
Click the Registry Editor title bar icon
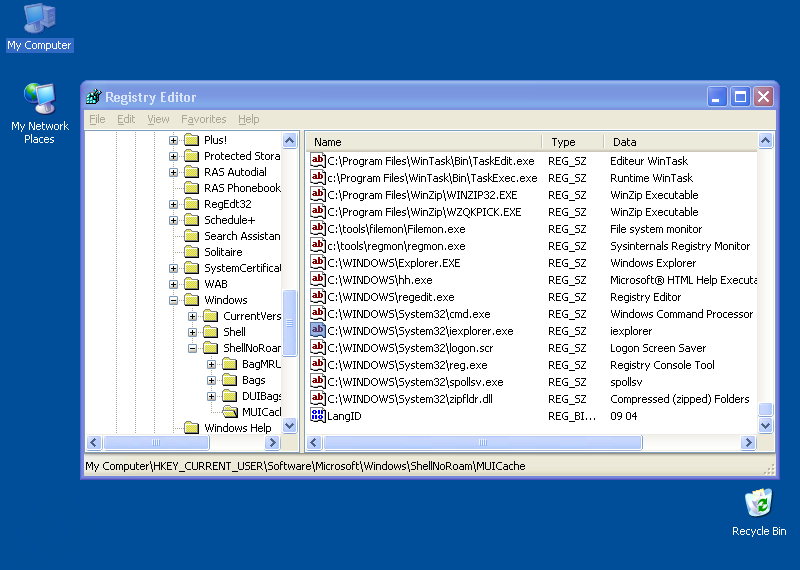click(93, 96)
